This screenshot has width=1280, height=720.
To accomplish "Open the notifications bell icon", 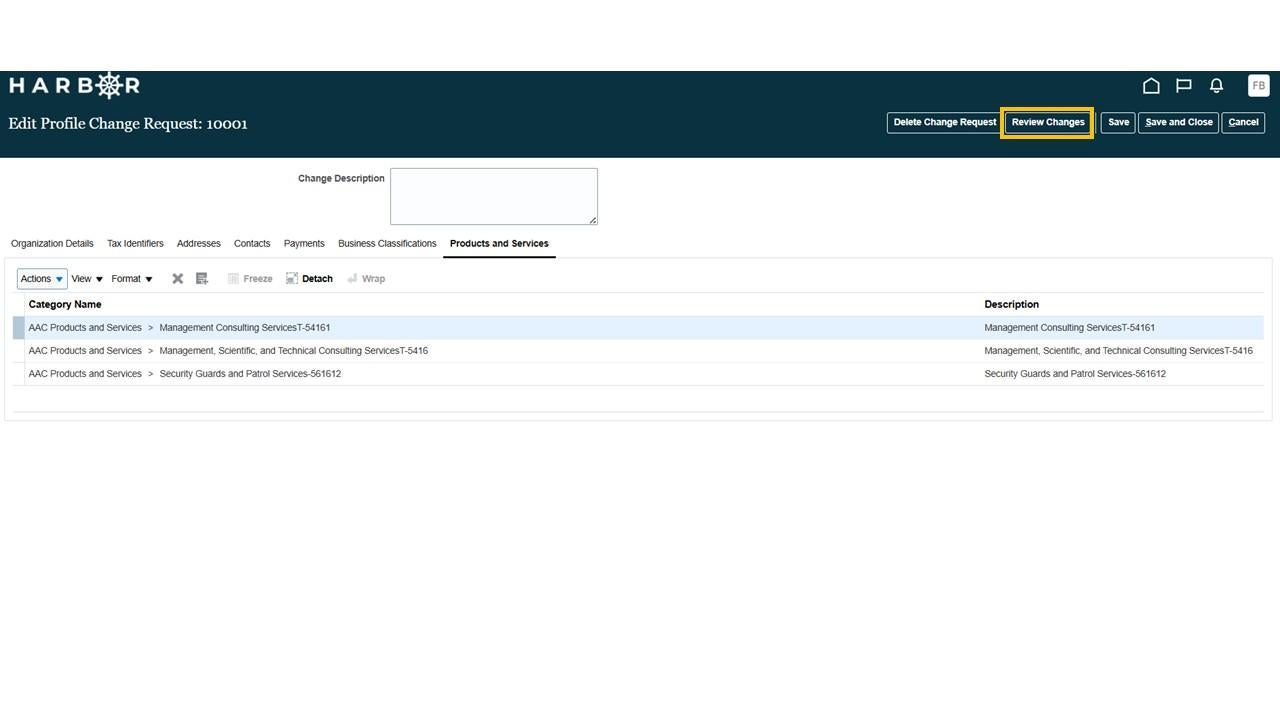I will pyautogui.click(x=1216, y=86).
